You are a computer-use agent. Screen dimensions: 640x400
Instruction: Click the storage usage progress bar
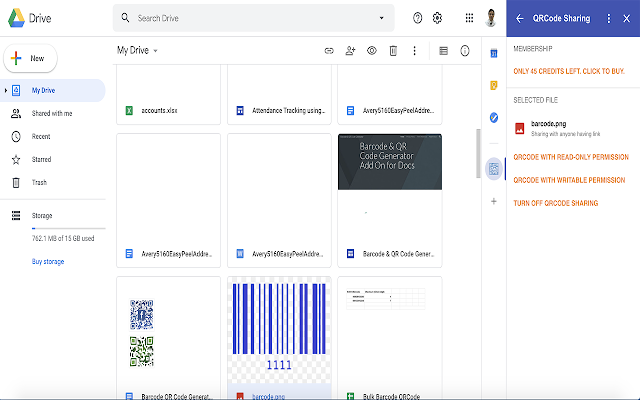click(69, 229)
